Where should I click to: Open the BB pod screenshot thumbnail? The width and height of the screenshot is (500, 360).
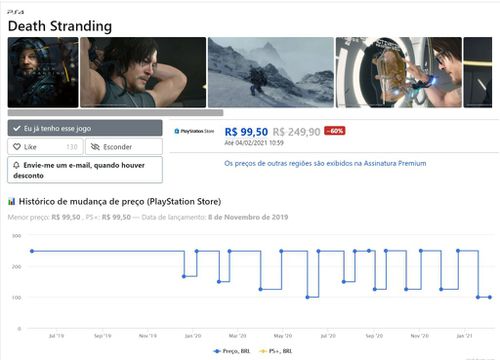point(399,72)
